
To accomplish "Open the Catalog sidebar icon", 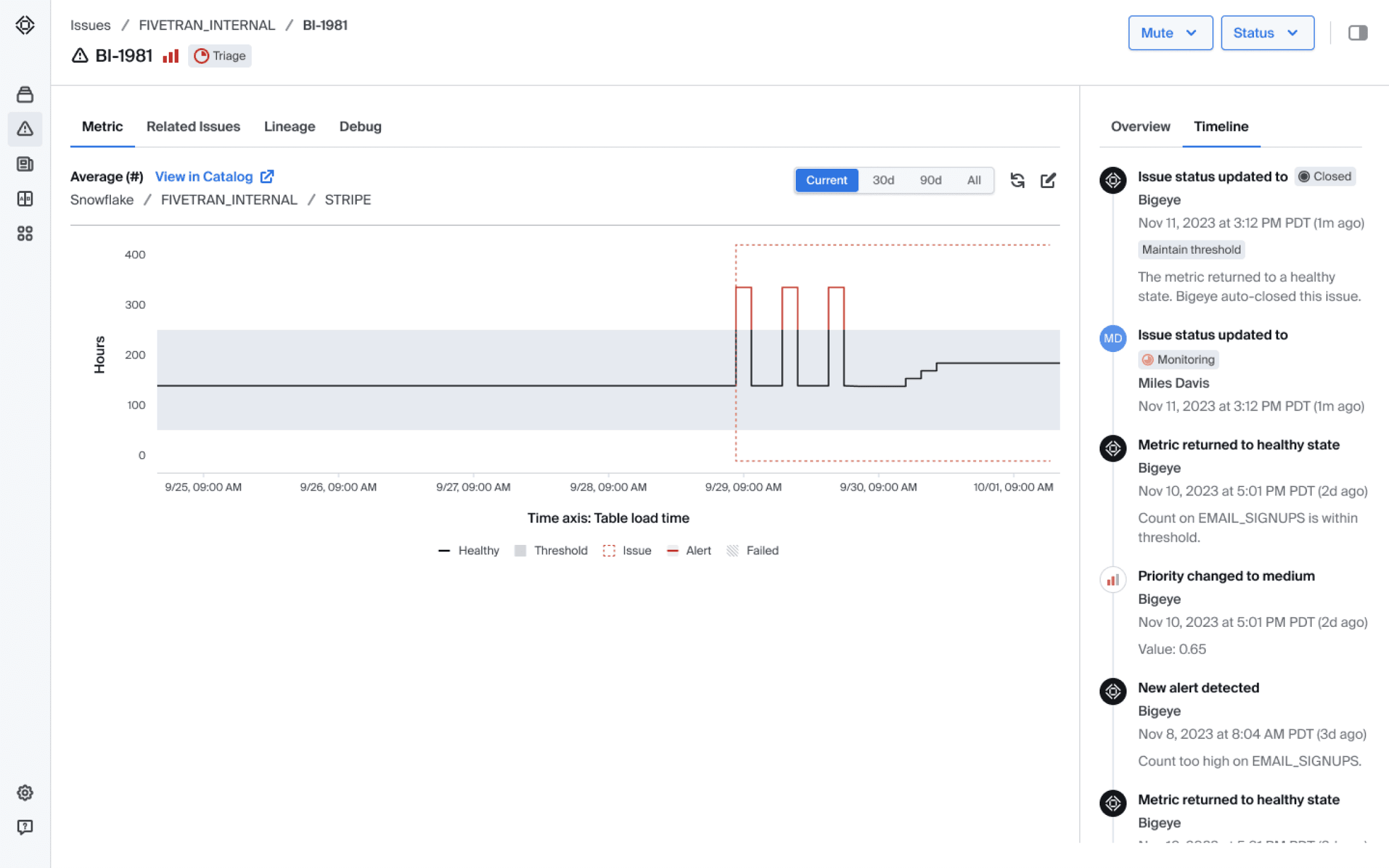I will tap(25, 94).
